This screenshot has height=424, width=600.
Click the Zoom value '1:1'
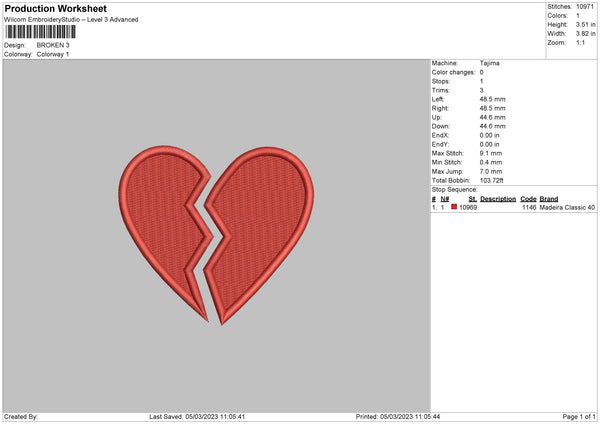point(580,43)
